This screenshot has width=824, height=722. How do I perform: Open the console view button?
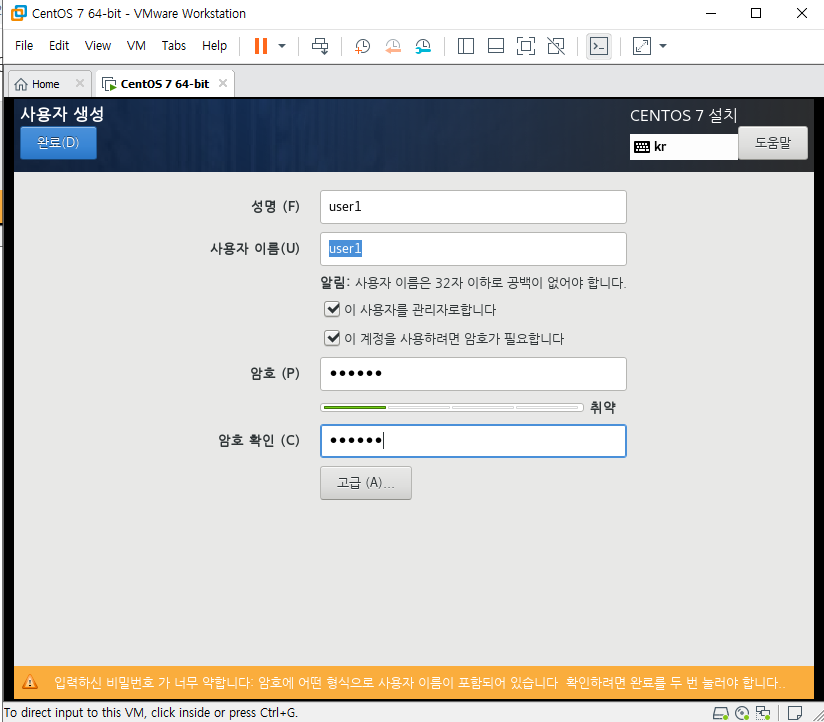(x=599, y=46)
